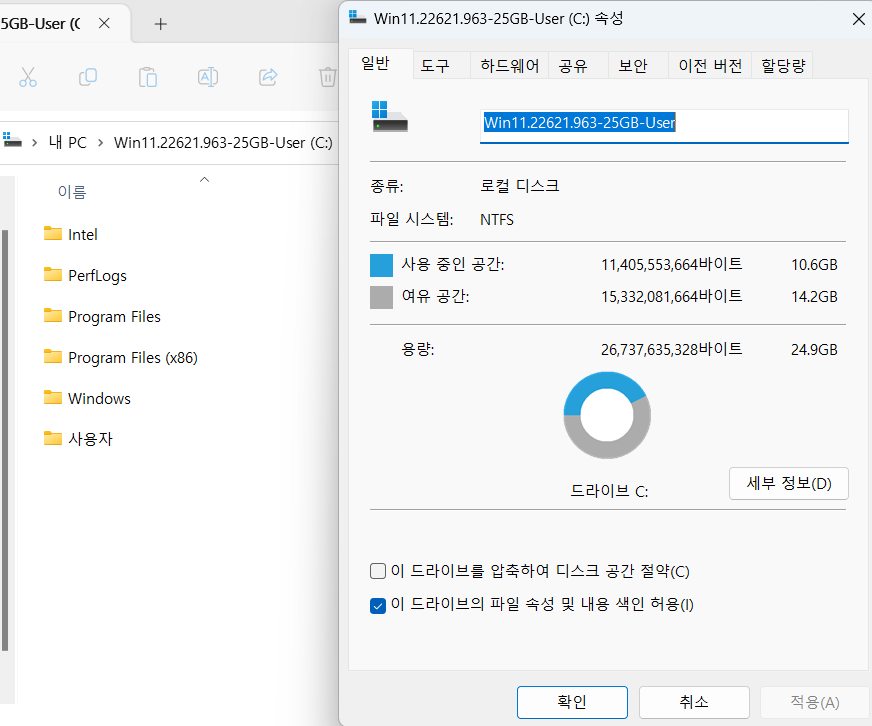This screenshot has height=726, width=872.
Task: Click the 이름 column header
Action: point(72,192)
